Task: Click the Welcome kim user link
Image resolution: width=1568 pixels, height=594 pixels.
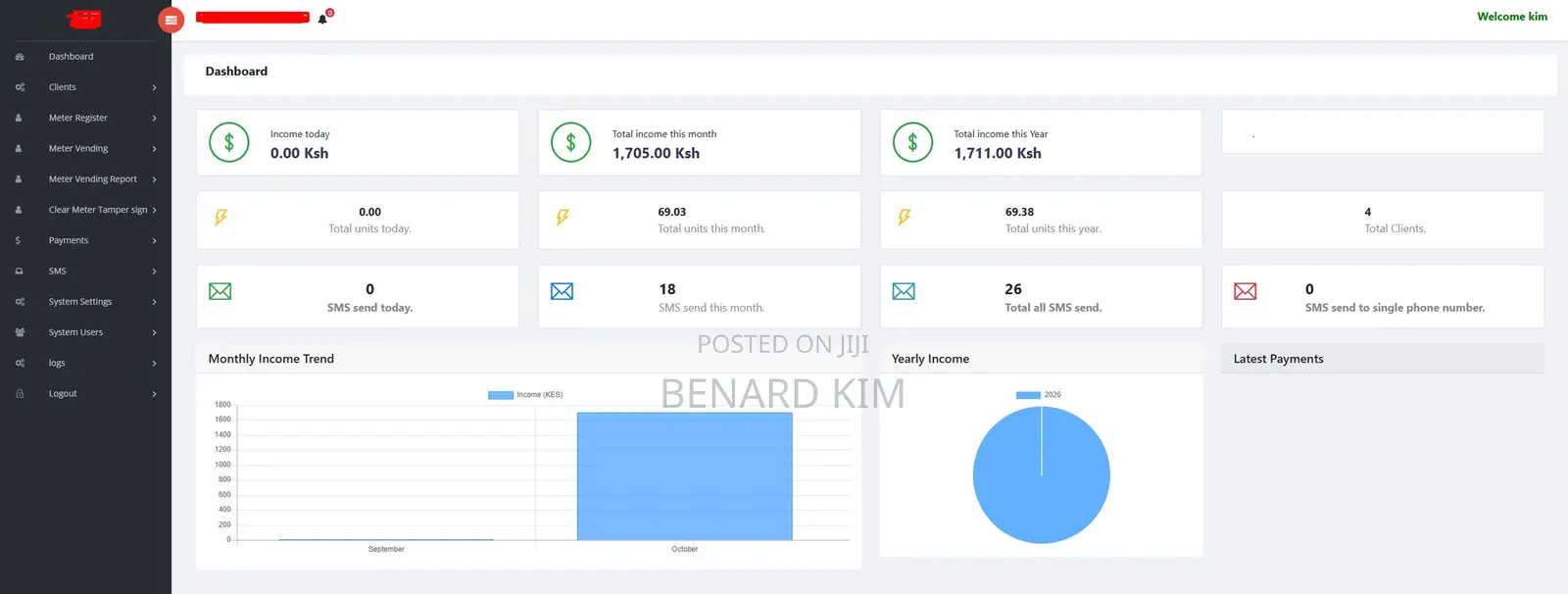Action: coord(1512,17)
